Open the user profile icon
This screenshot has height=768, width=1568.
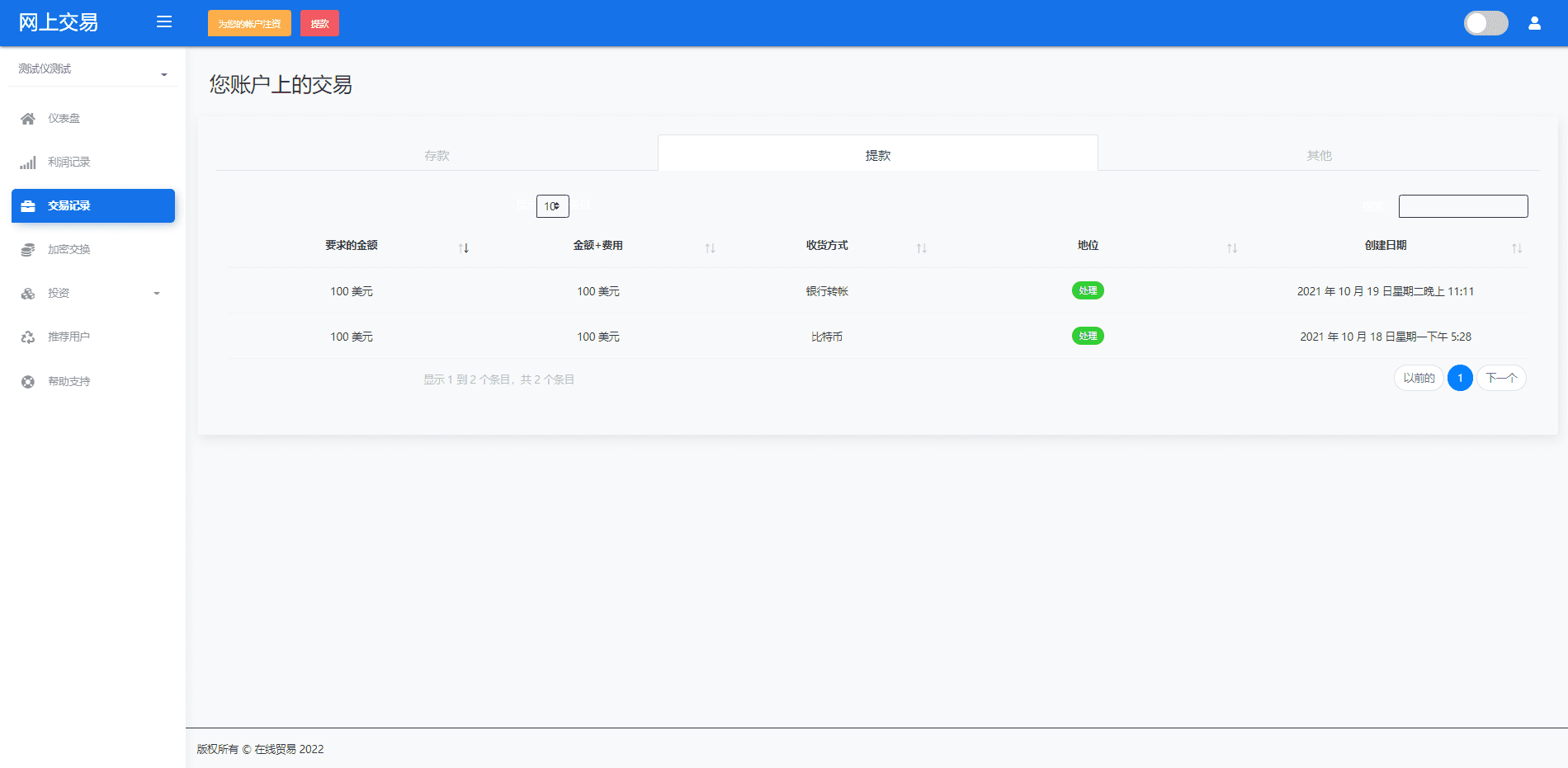(x=1534, y=23)
